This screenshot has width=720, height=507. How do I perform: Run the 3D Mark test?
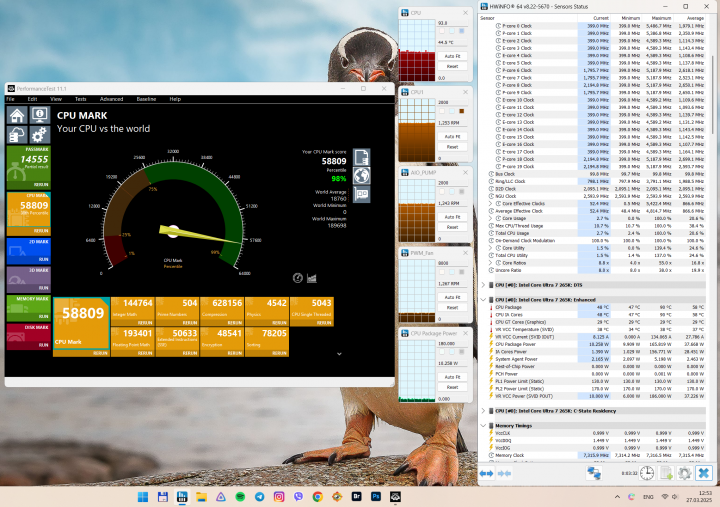tap(44, 288)
